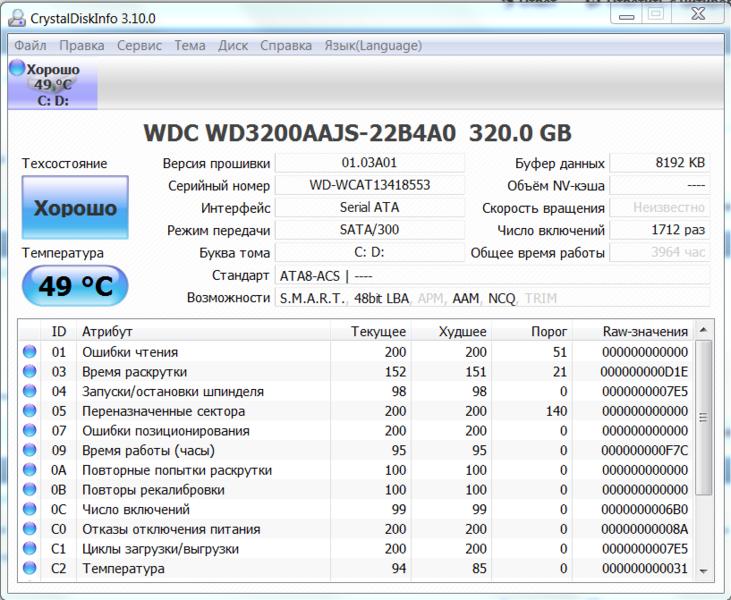Click the 49 °C temperature button
Screen dimensions: 731x600
tap(75, 286)
